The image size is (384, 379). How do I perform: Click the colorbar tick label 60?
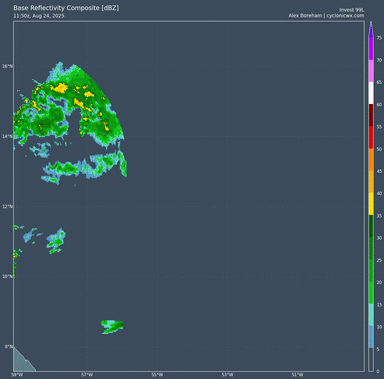click(379, 105)
